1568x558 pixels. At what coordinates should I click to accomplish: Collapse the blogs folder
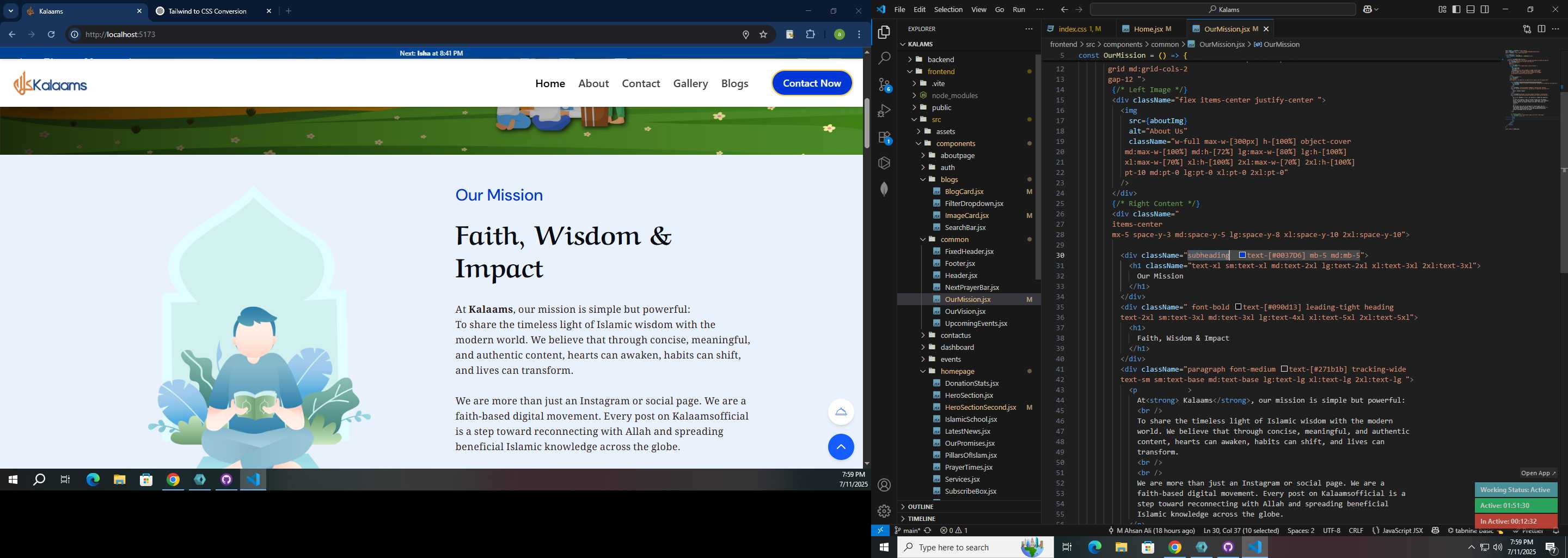[949, 180]
